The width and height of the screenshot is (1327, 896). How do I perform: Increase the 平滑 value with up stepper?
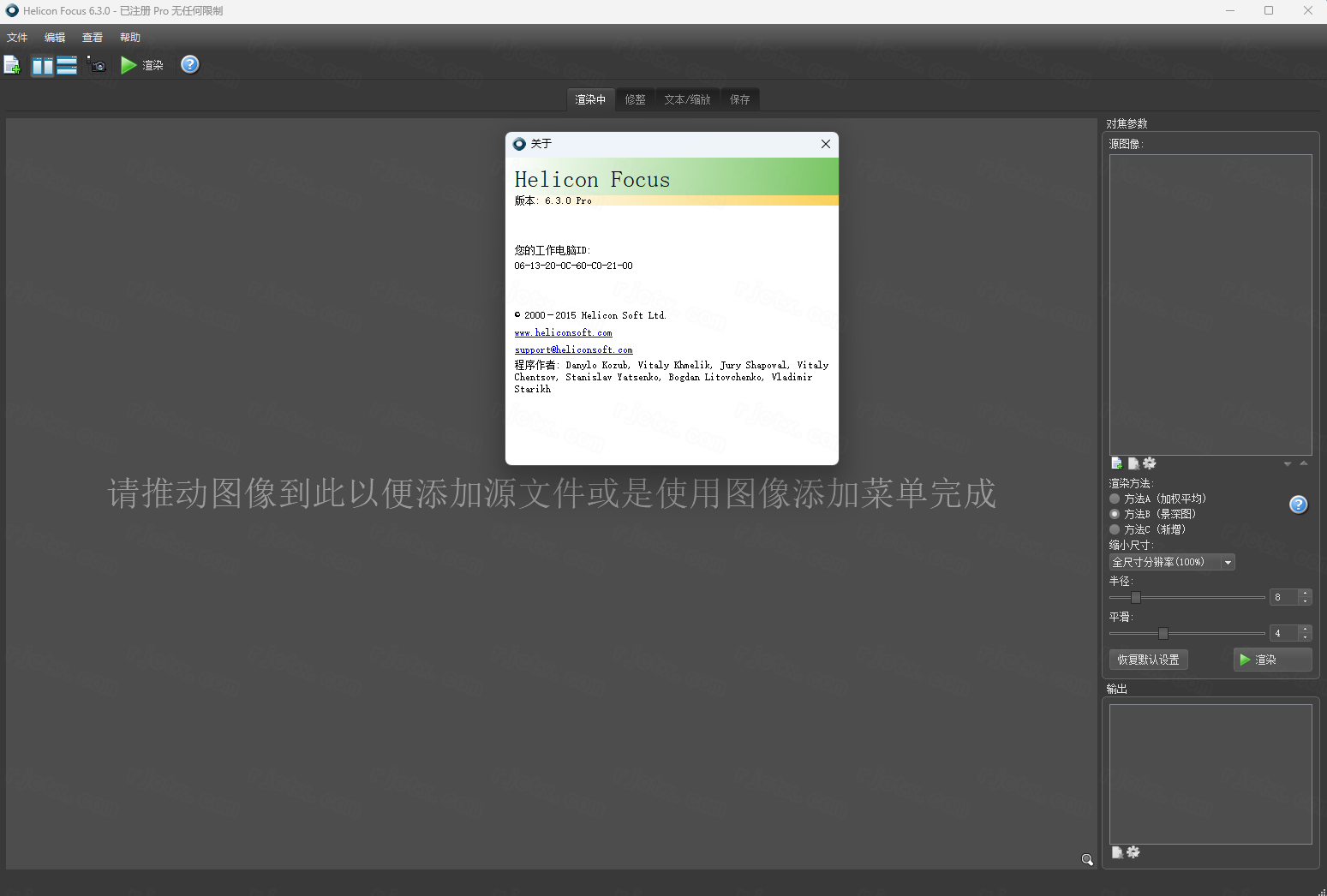pos(1305,629)
